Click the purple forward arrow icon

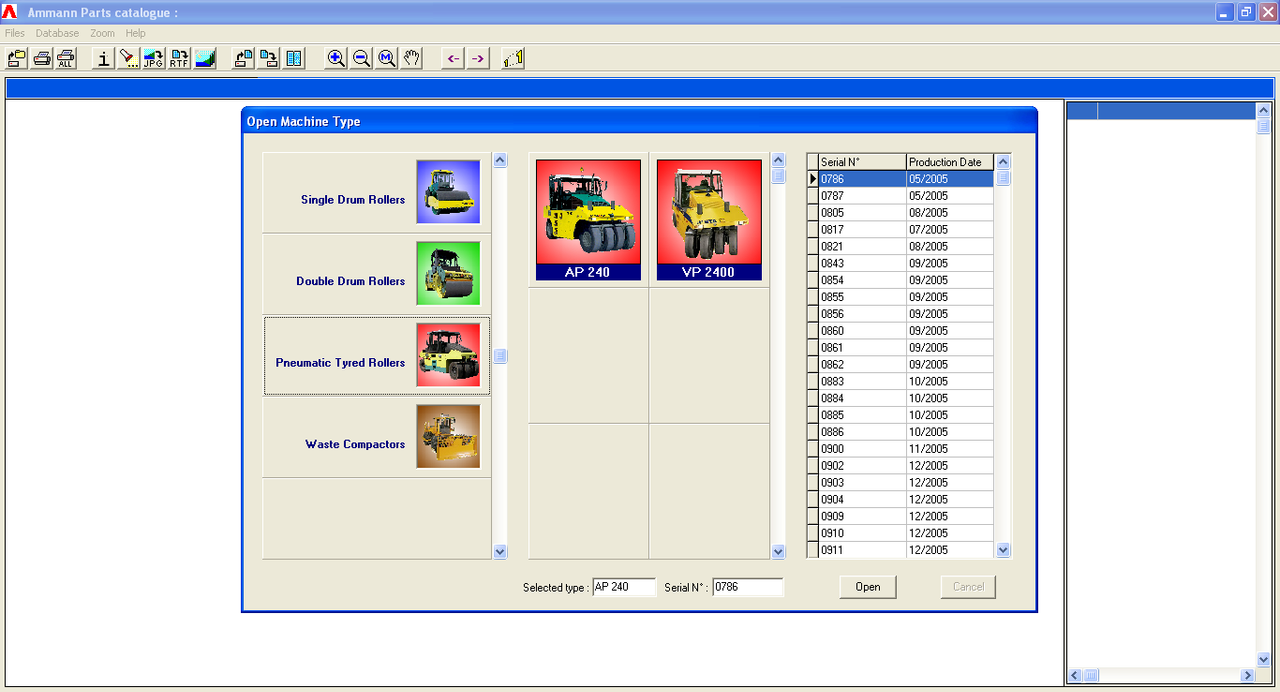[x=477, y=58]
